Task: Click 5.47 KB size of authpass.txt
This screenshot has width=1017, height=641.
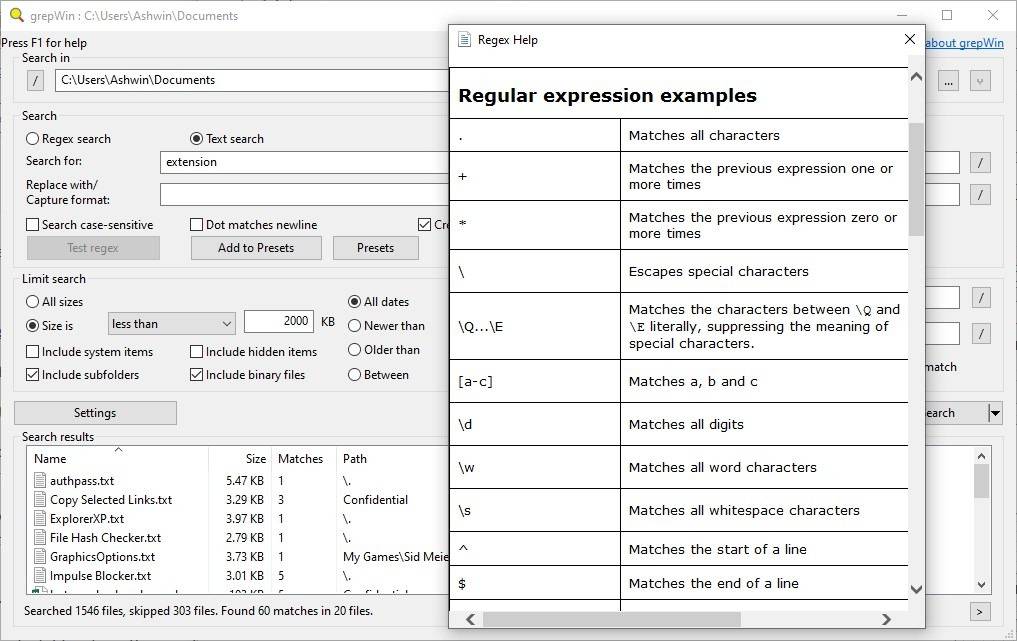Action: click(245, 481)
